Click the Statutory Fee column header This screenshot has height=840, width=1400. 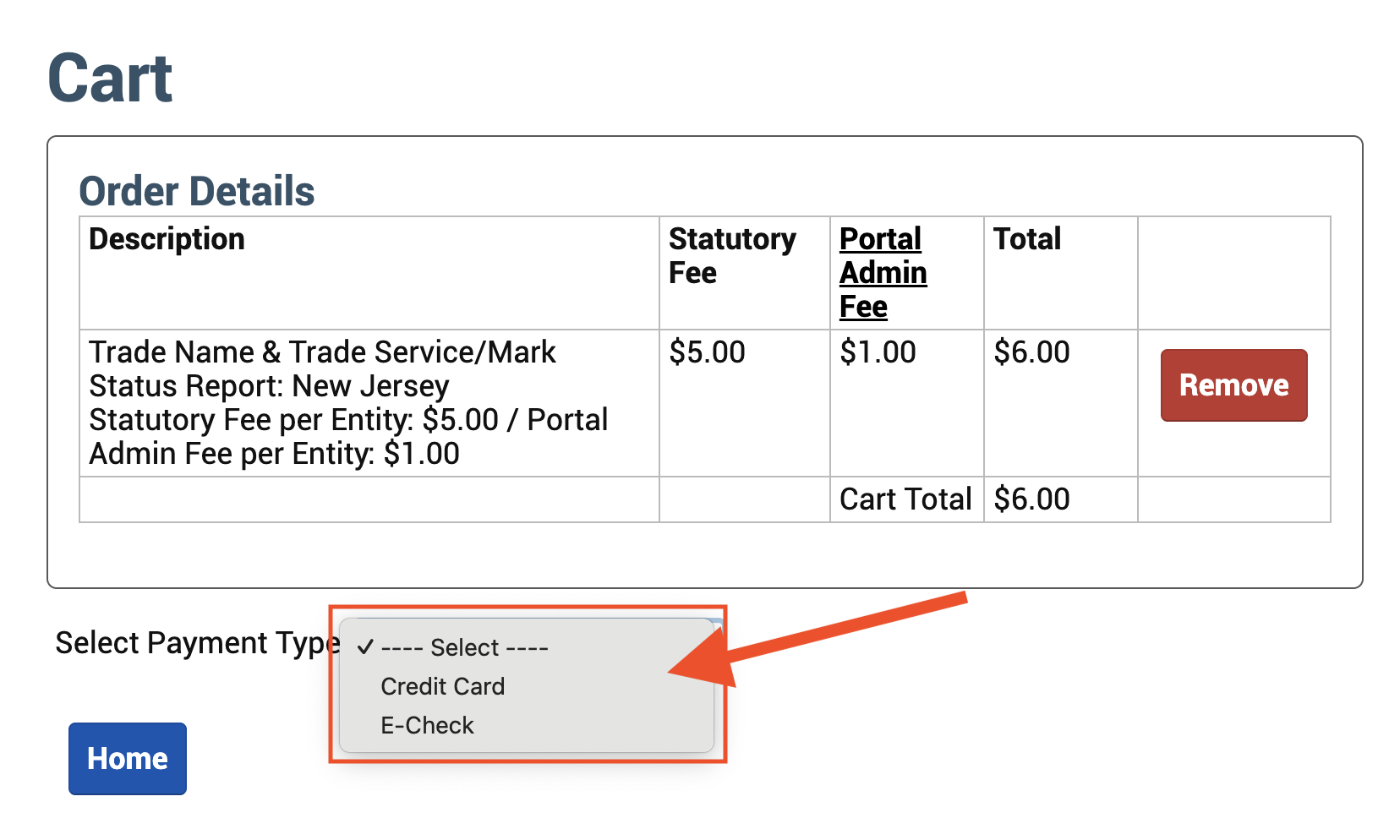pyautogui.click(x=732, y=255)
